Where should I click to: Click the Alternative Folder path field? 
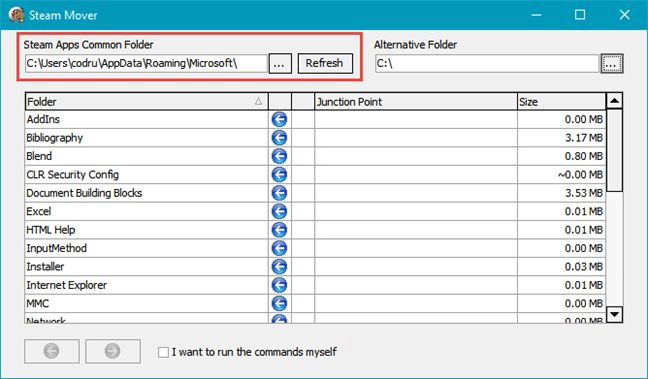point(487,64)
